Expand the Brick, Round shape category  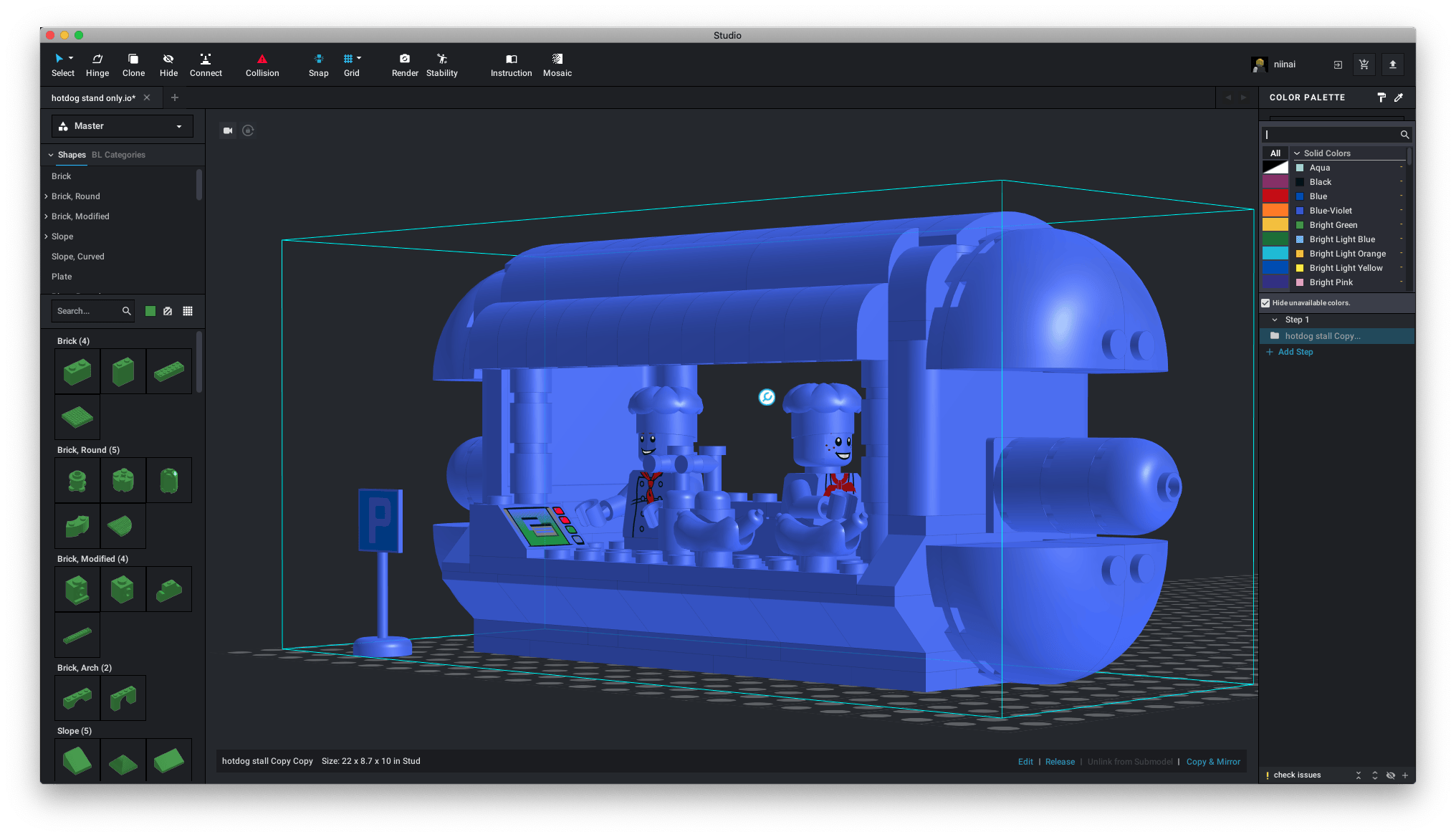47,196
